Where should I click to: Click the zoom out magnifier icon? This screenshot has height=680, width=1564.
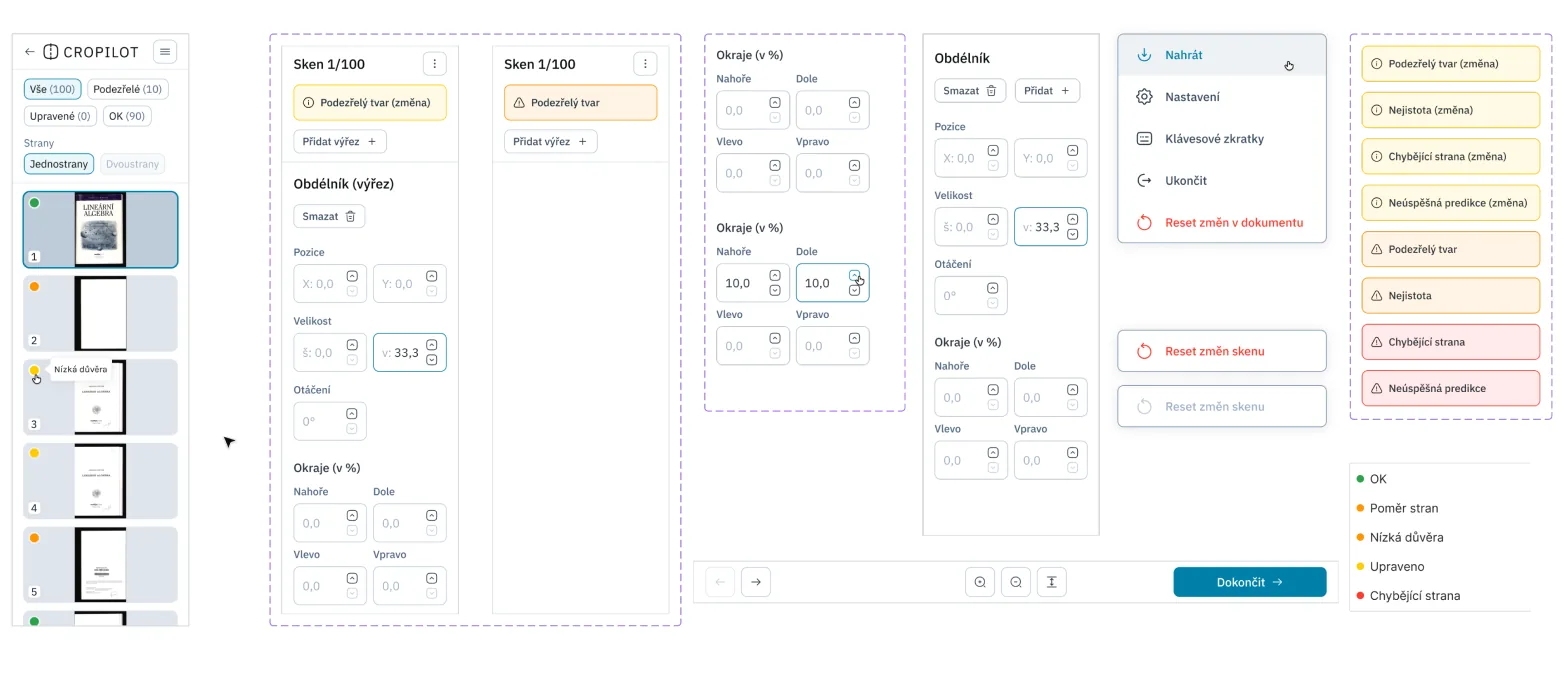click(1016, 582)
